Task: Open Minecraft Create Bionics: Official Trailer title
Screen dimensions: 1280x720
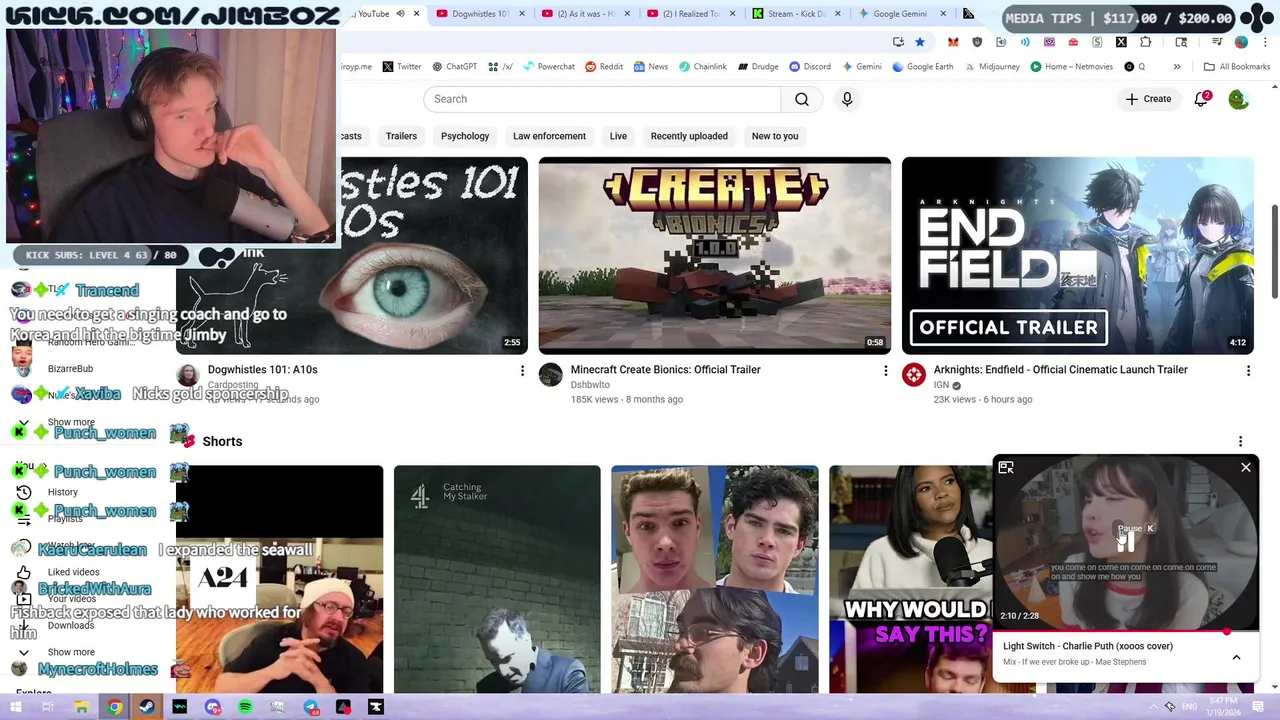Action: [665, 369]
